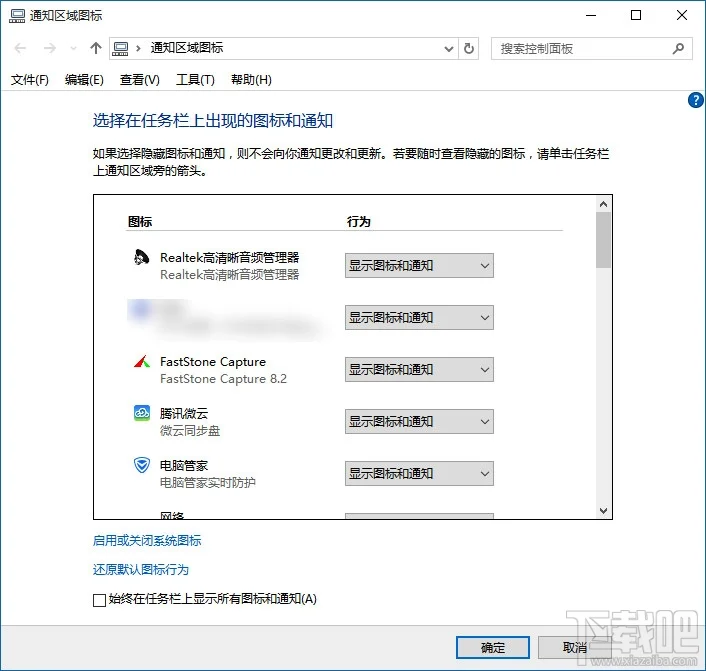Viewport: 706px width, 671px height.
Task: Click the 腾讯微云 entry name
Action: (184, 413)
